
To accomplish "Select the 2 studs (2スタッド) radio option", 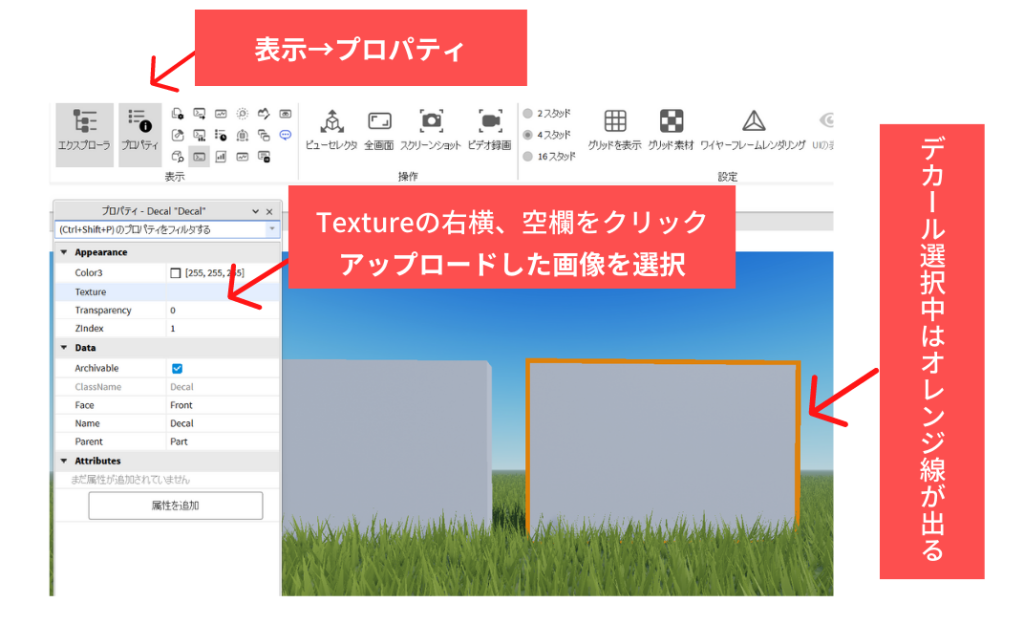I will 528,114.
